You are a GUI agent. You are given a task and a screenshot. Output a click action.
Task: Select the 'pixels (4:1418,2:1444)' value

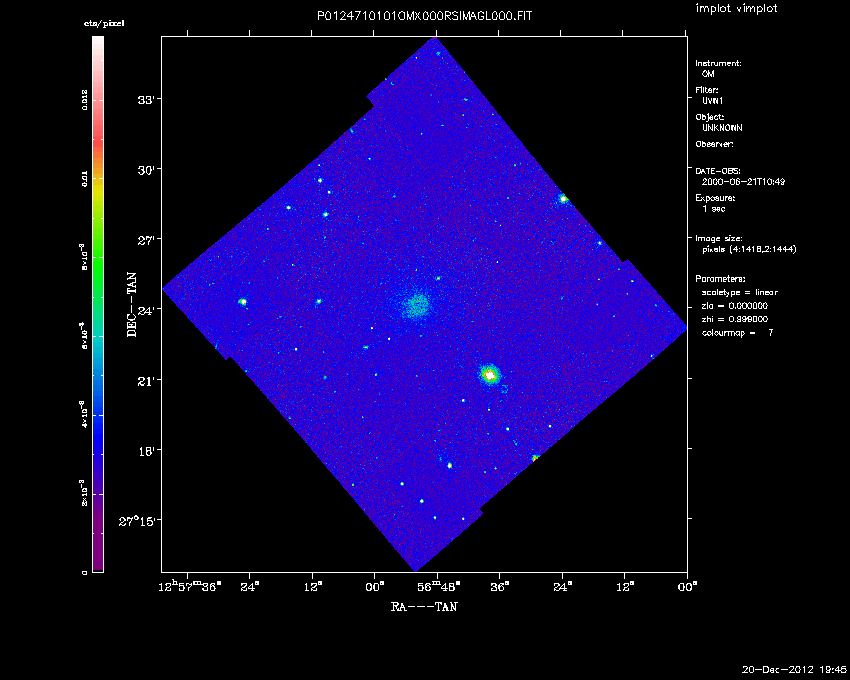(749, 249)
